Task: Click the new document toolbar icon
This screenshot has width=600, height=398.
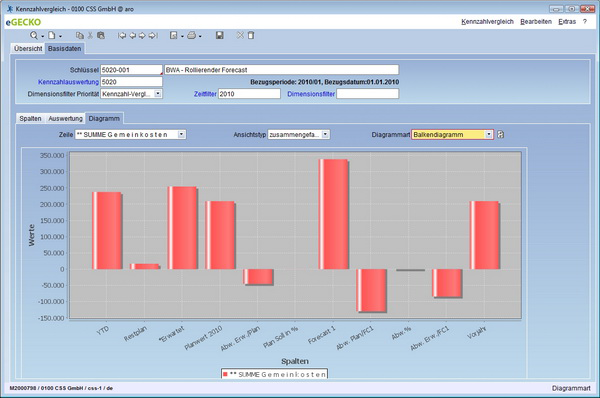Action: (x=51, y=35)
